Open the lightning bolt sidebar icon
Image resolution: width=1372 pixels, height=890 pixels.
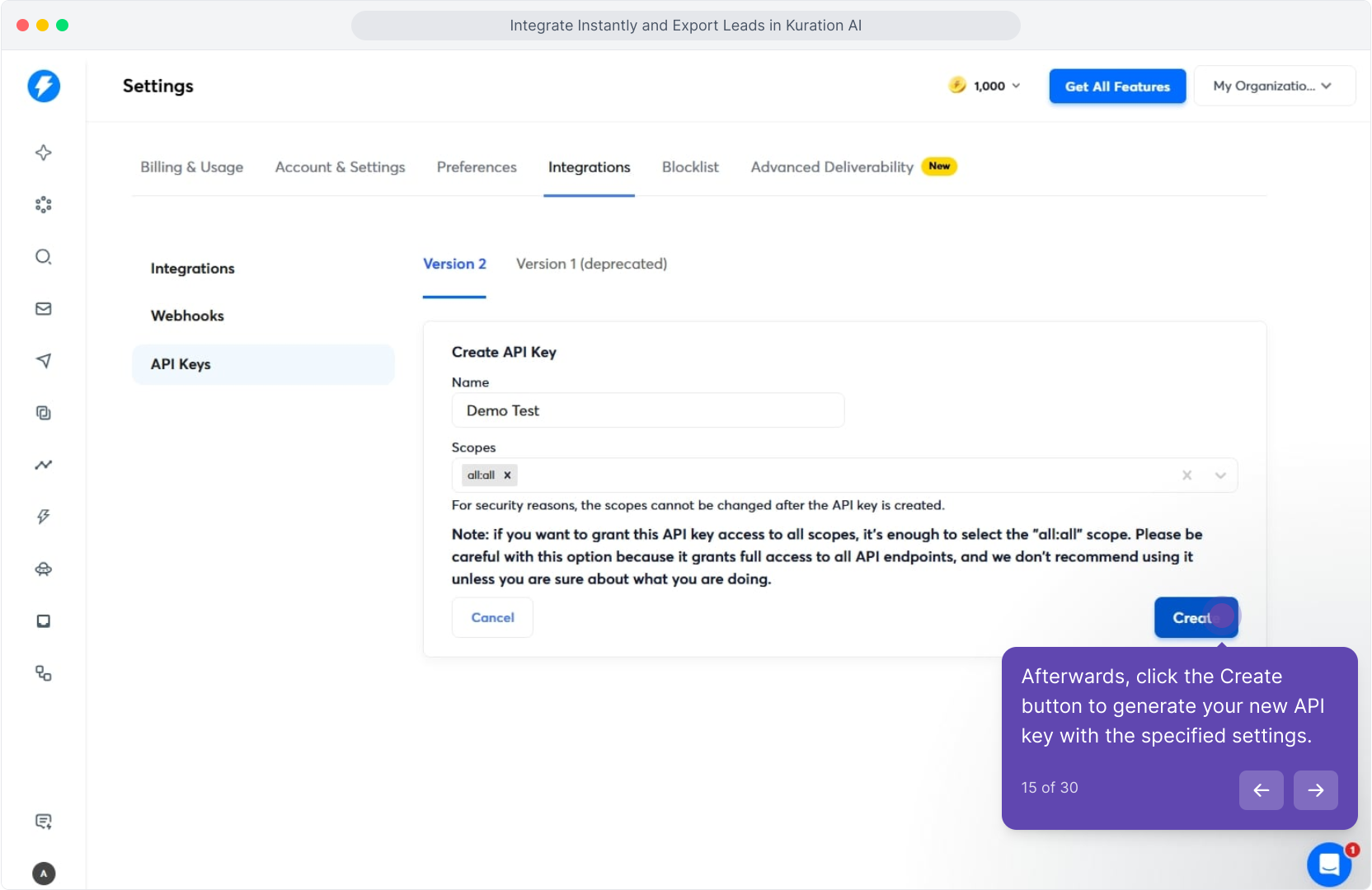(44, 517)
